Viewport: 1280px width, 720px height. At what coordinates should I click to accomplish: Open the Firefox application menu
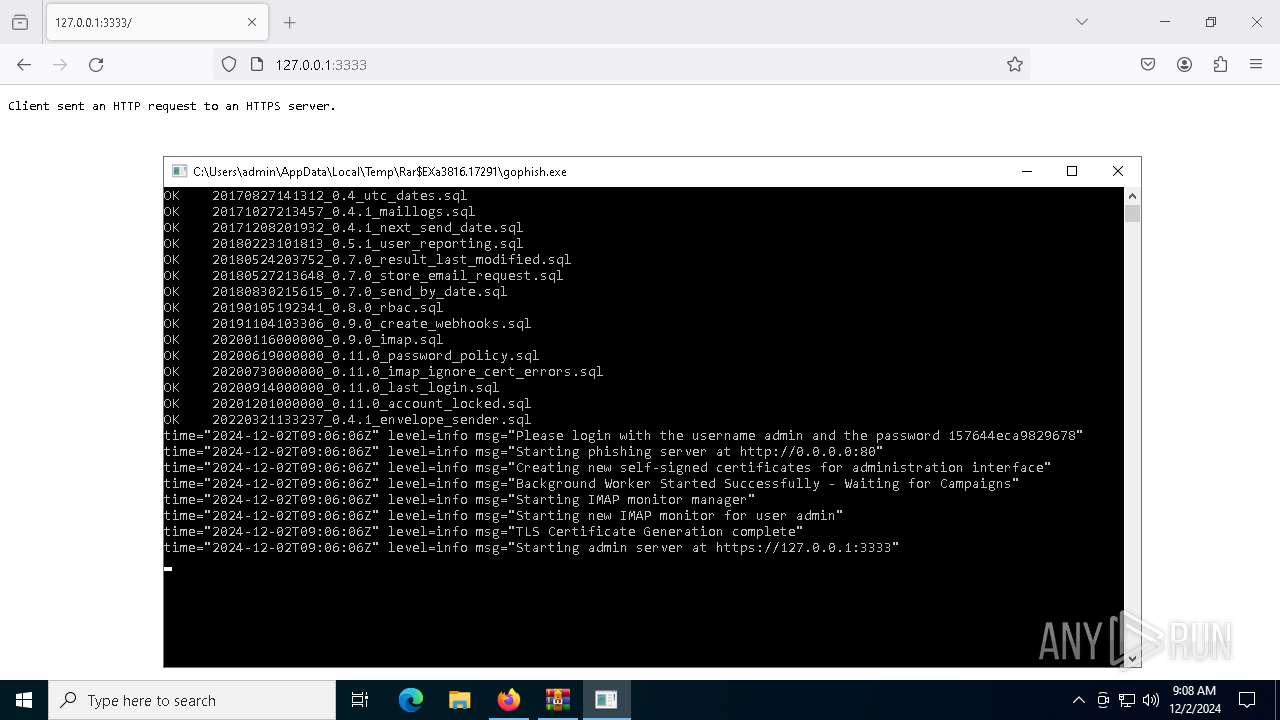[x=1256, y=64]
